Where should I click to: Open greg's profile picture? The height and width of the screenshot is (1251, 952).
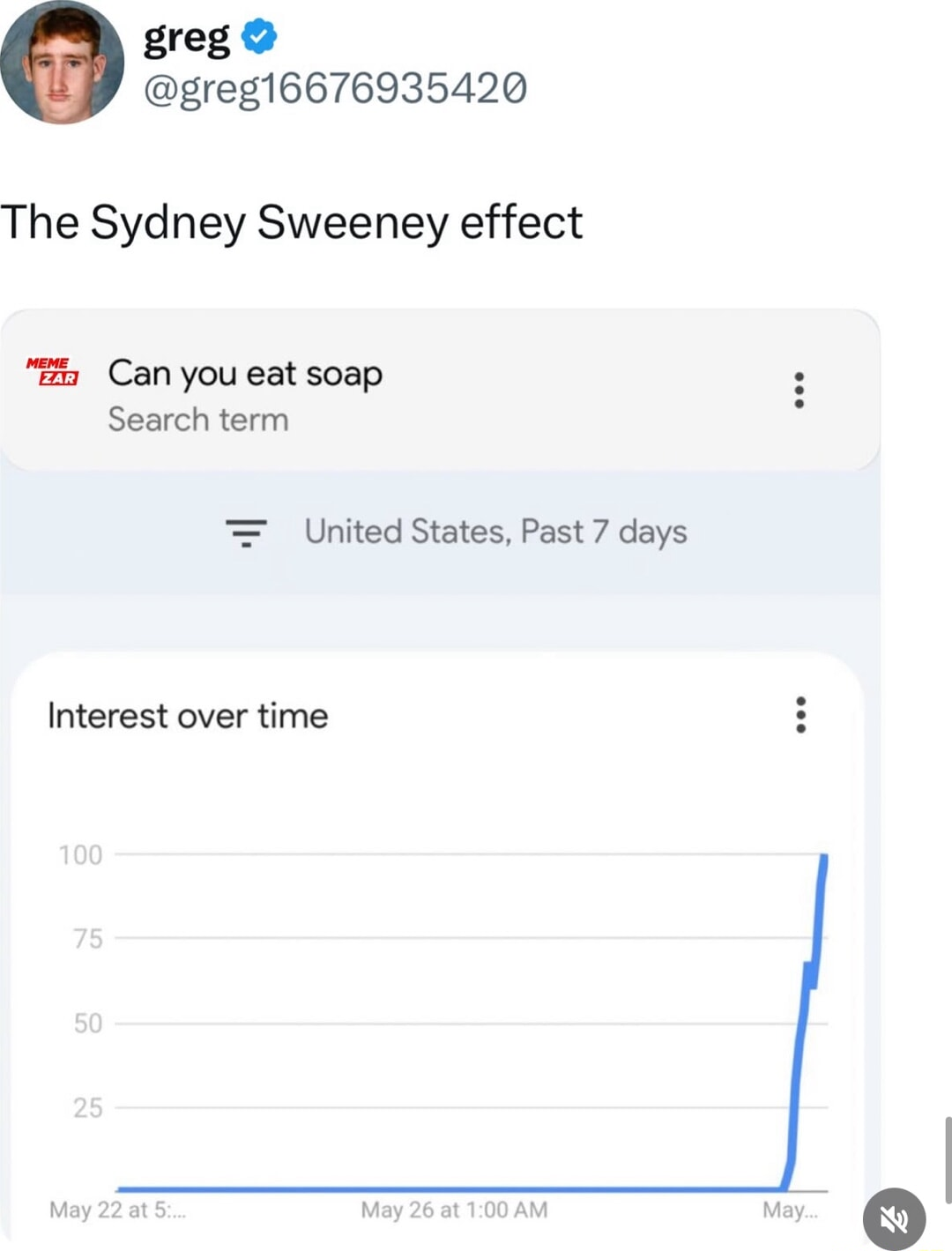[x=62, y=62]
